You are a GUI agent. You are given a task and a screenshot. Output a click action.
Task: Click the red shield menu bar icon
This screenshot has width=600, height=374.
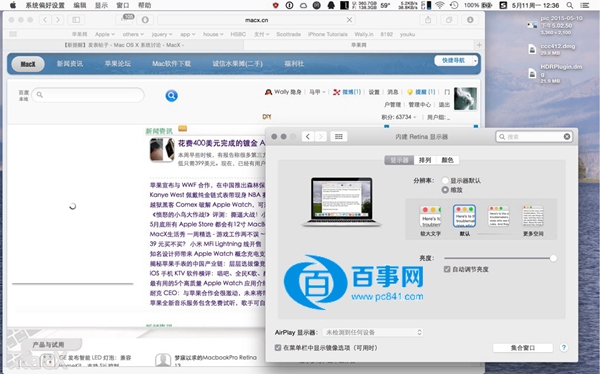tap(276, 5)
